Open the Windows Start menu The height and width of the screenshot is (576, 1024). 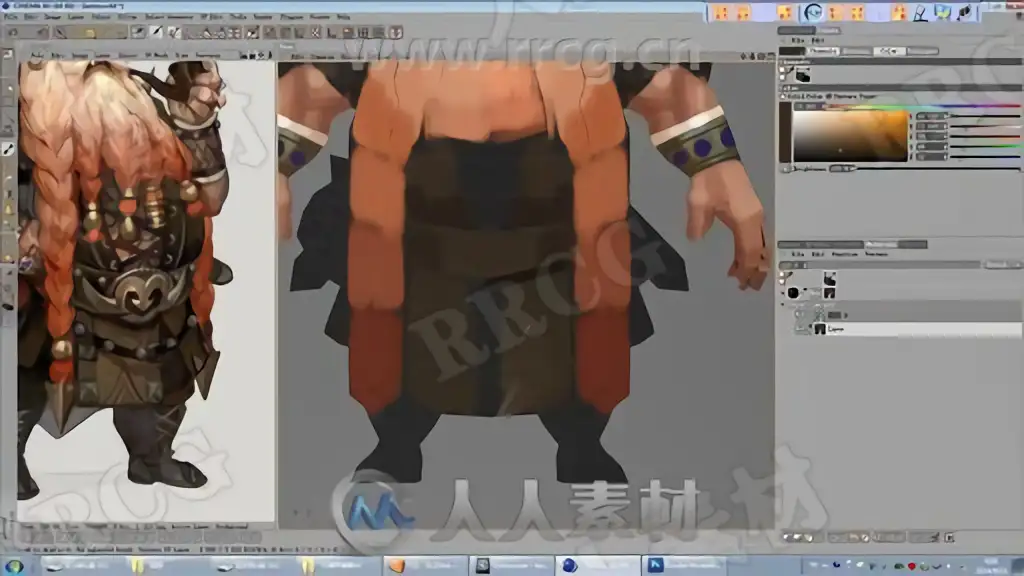(14, 566)
